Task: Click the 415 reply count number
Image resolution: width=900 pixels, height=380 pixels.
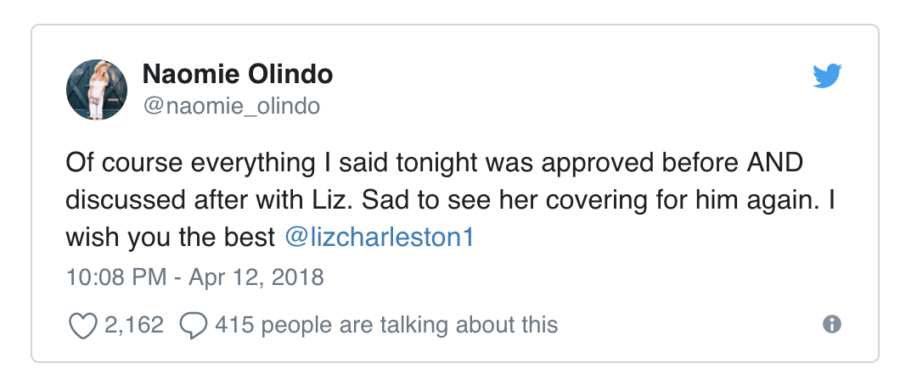Action: pos(234,325)
